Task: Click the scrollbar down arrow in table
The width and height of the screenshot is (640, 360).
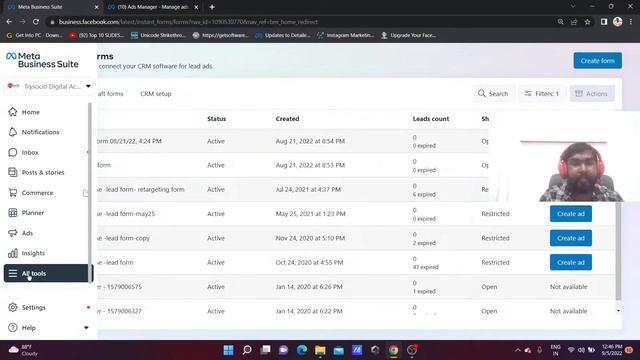Action: coord(618,311)
